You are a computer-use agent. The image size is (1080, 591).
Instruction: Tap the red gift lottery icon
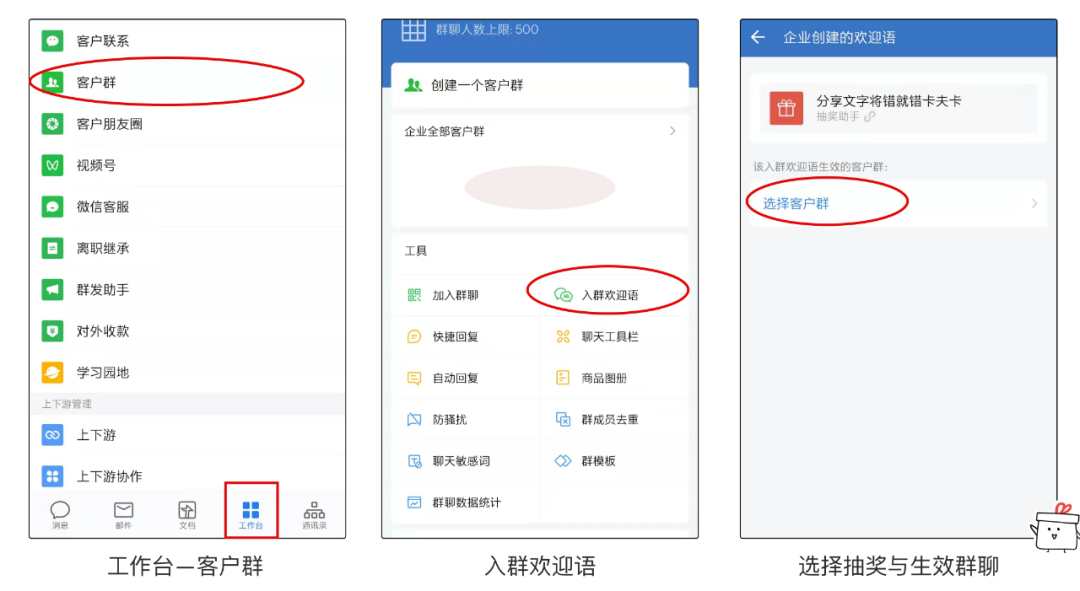(786, 108)
